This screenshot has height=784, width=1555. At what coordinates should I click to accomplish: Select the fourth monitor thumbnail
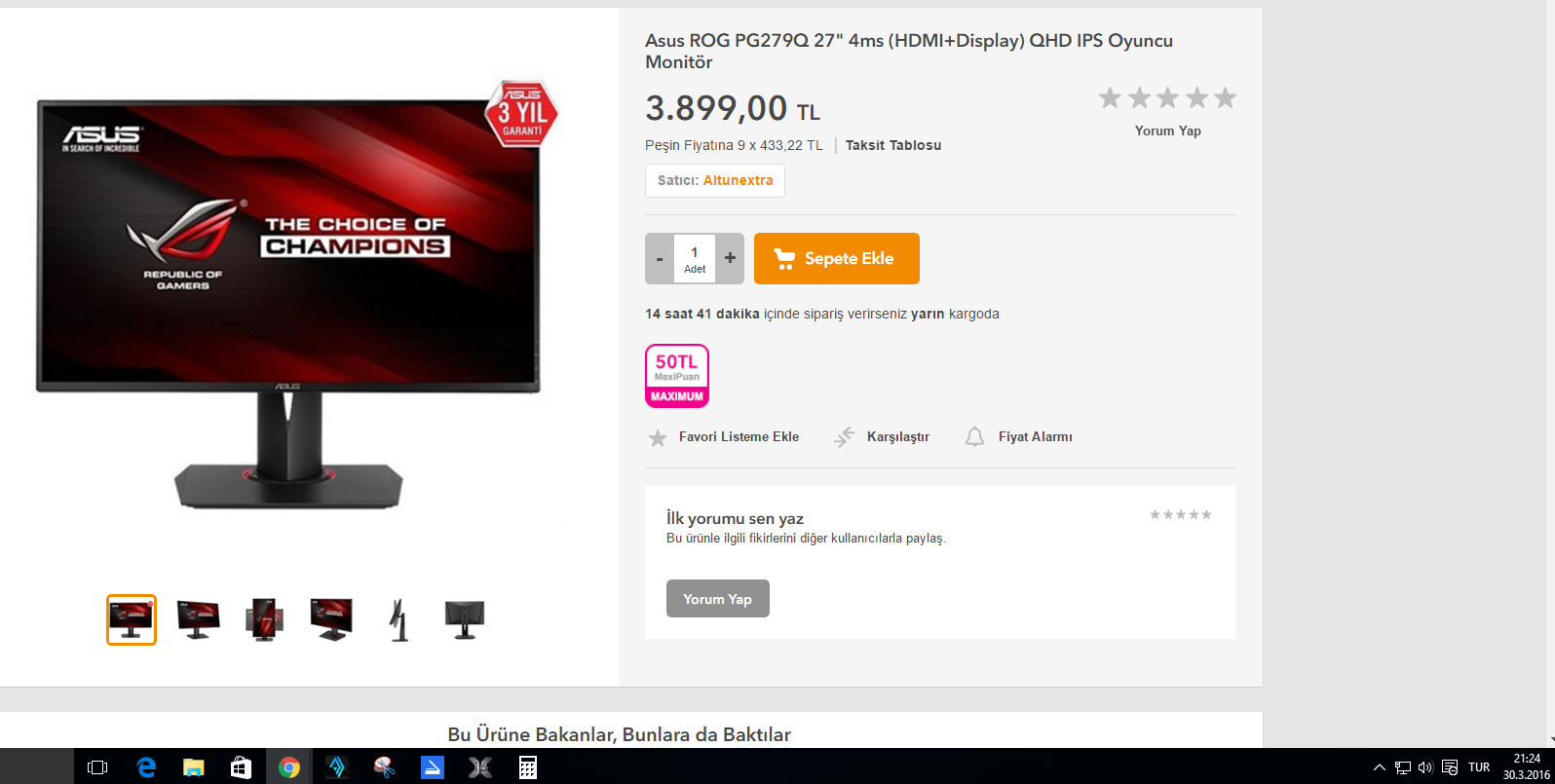pos(331,619)
